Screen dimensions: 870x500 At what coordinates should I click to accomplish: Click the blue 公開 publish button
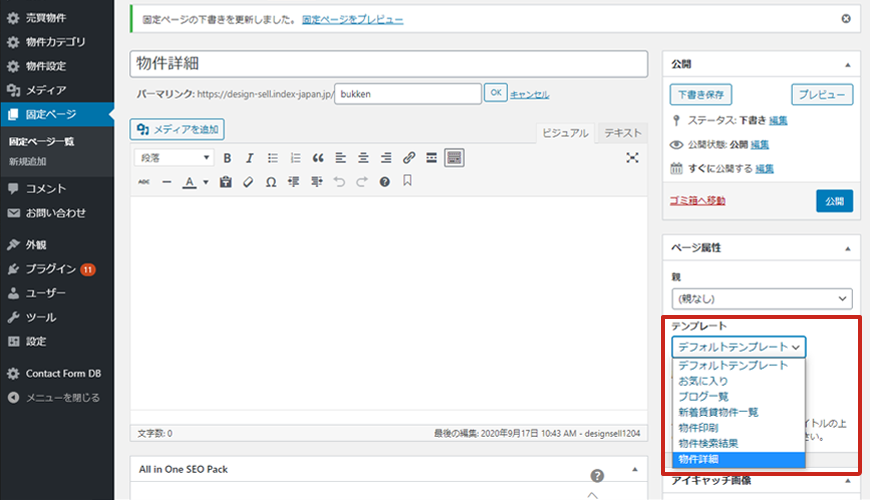834,200
